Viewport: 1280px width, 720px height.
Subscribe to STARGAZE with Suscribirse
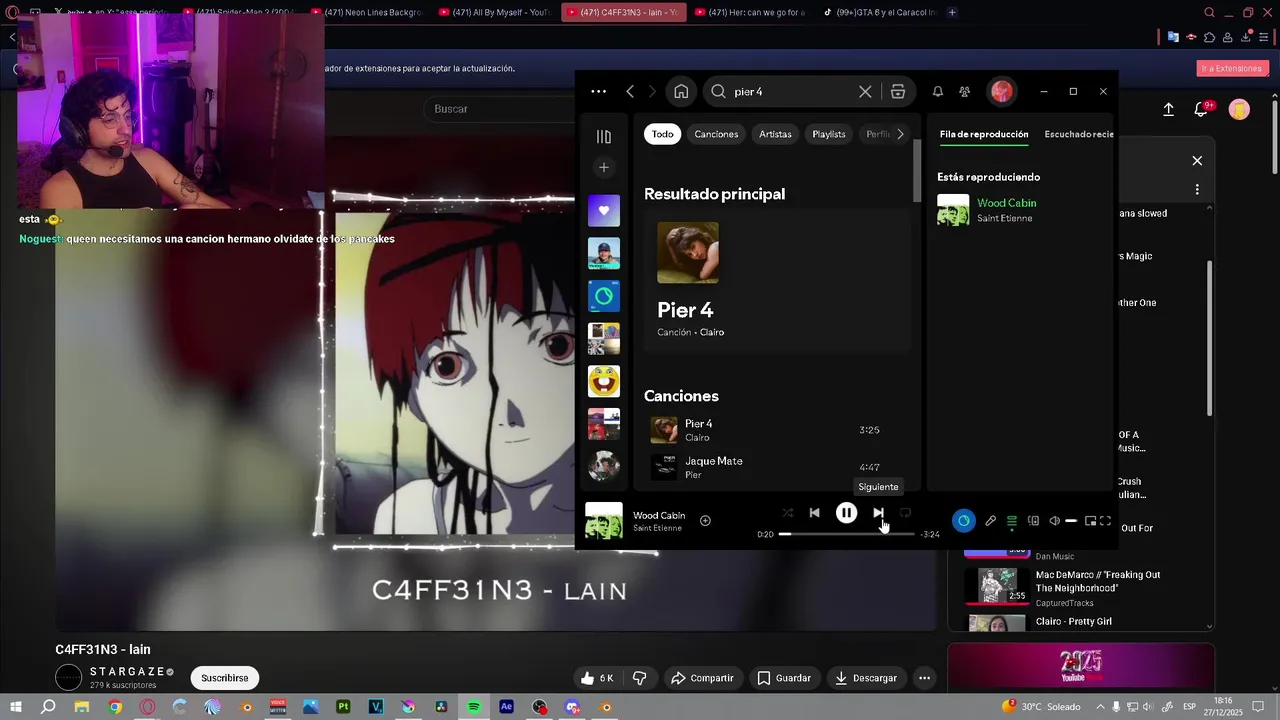[x=225, y=678]
